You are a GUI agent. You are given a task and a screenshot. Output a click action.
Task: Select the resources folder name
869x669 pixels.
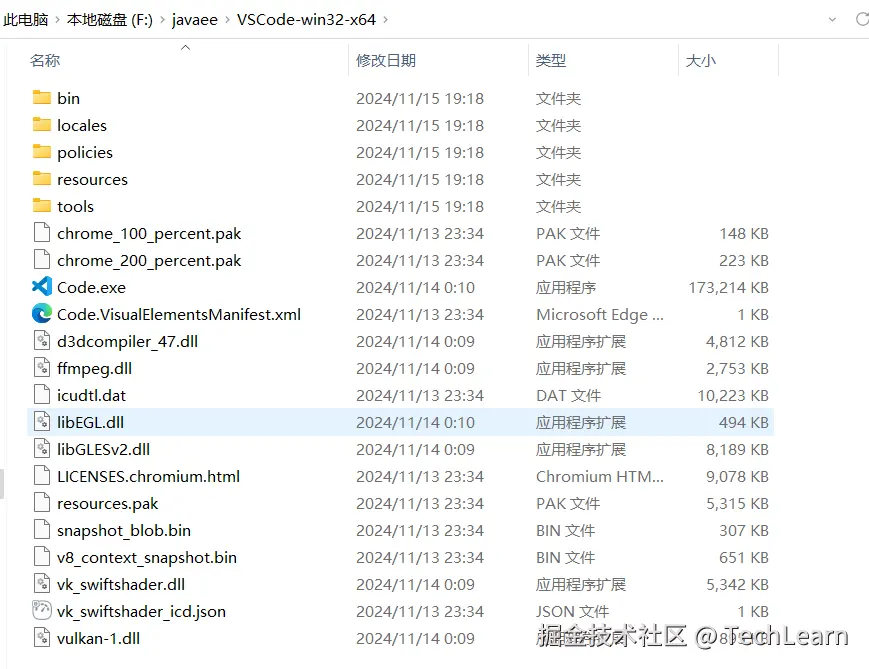93,180
